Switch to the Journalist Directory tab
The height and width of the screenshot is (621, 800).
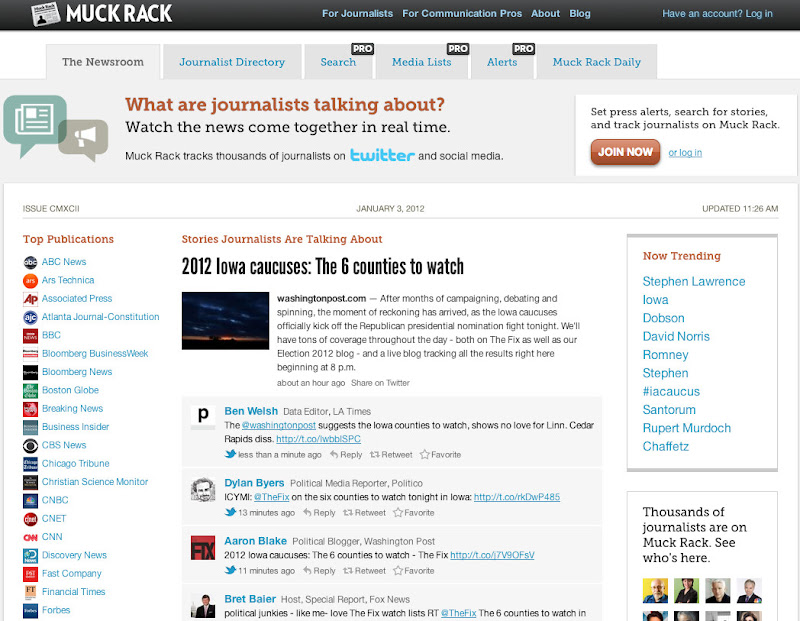[x=232, y=62]
